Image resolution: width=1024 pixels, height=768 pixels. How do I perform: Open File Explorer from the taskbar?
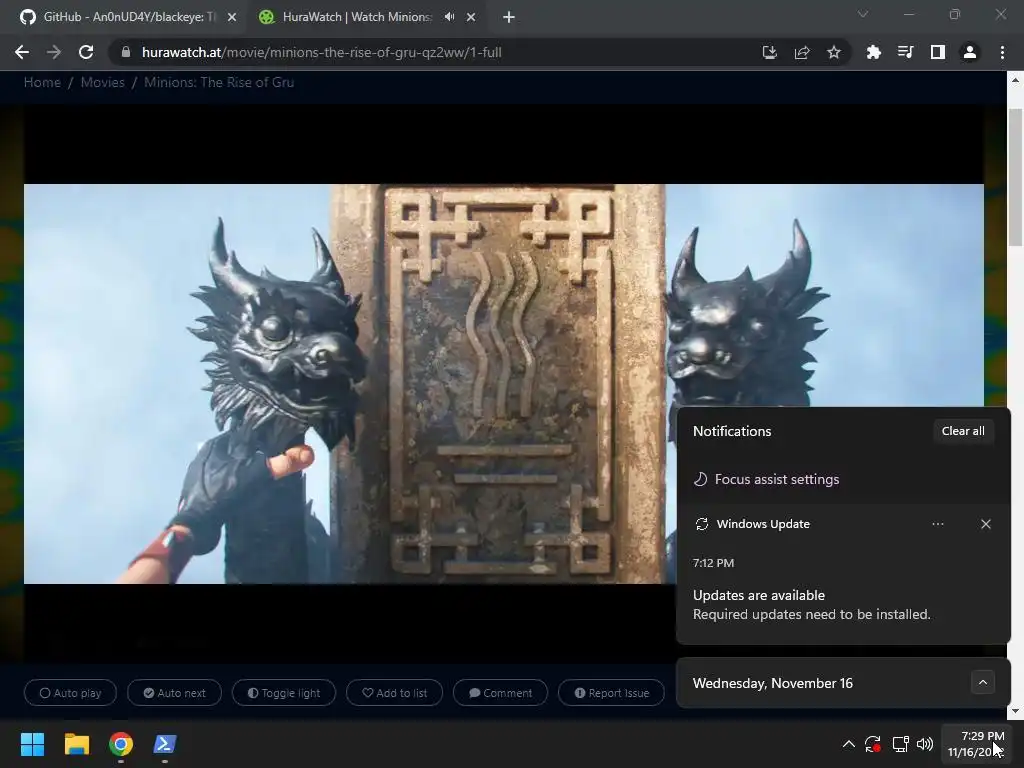point(77,744)
